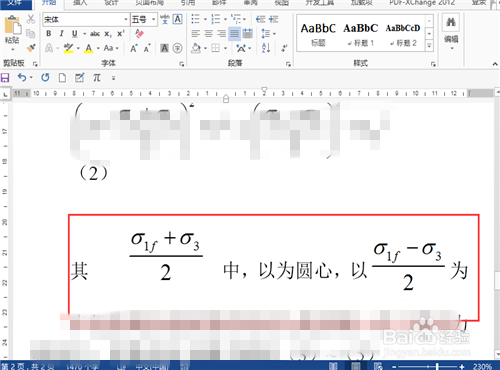Viewport: 500px width, 370px height.
Task: Clear all formatting with eraser icon
Action: pyautogui.click(x=139, y=34)
